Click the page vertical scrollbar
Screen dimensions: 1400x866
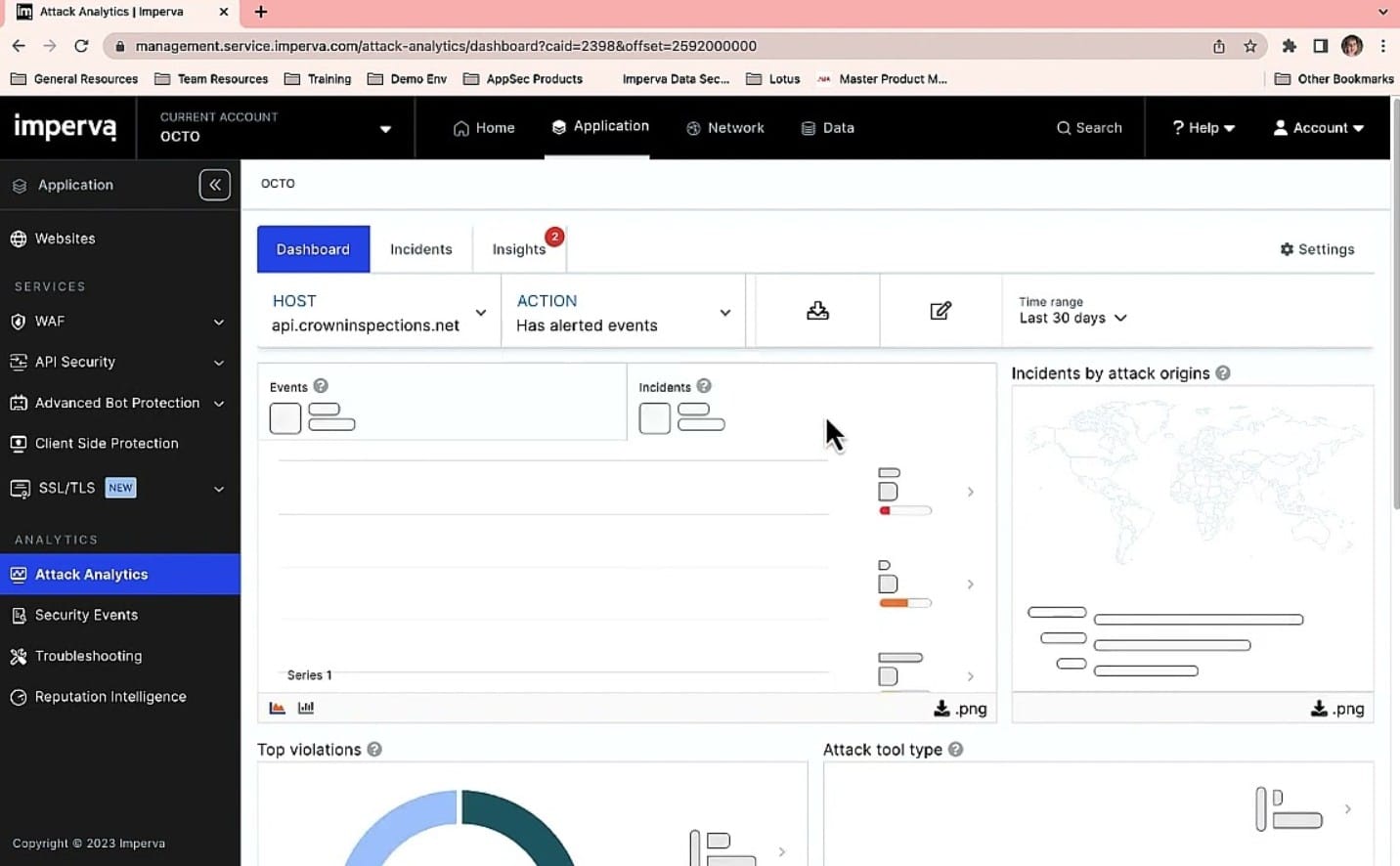(1394, 303)
